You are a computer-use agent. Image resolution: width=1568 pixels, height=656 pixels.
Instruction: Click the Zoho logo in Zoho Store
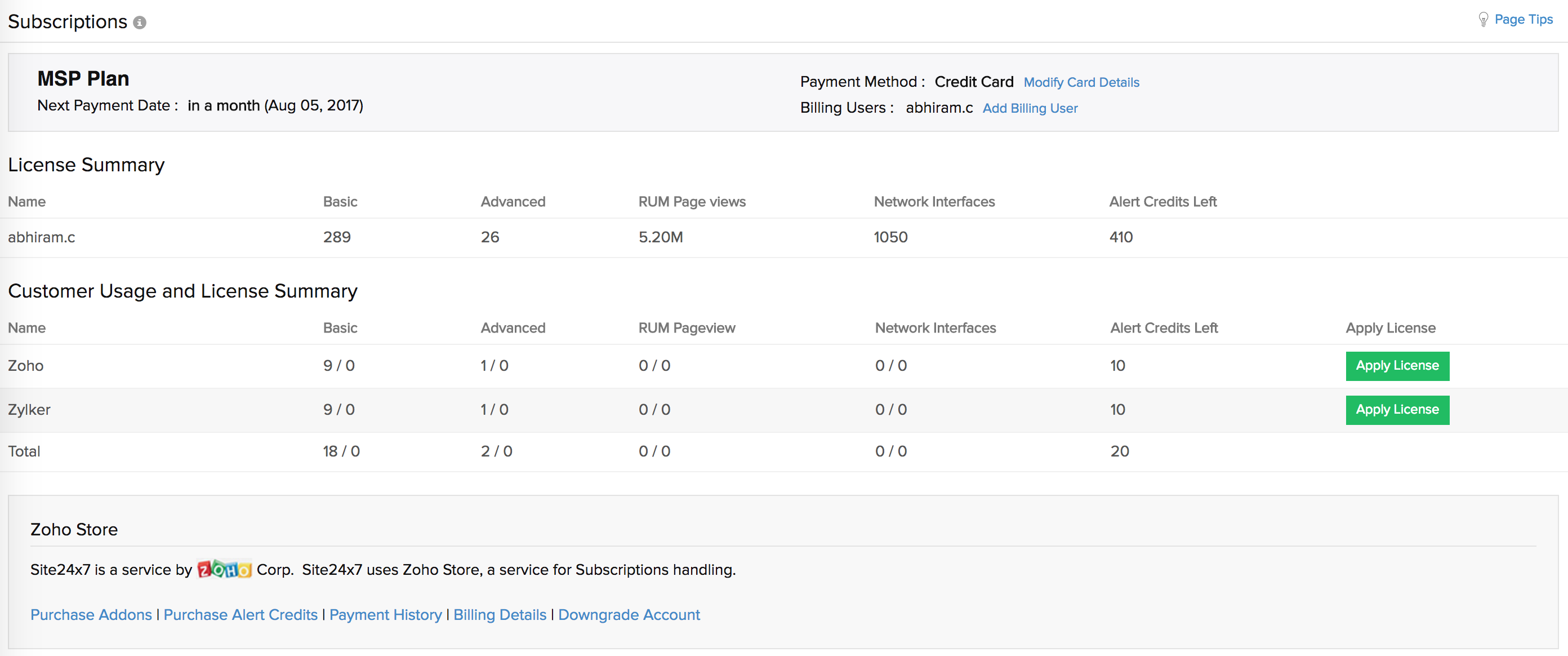coord(224,569)
